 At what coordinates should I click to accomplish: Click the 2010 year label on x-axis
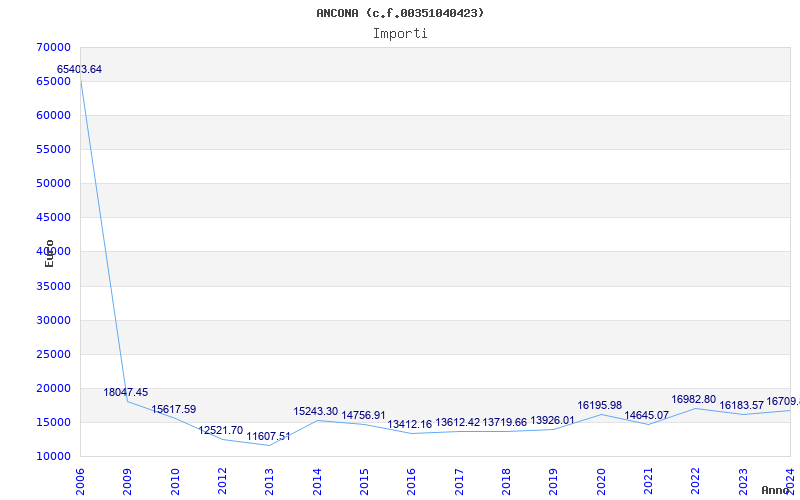[175, 482]
